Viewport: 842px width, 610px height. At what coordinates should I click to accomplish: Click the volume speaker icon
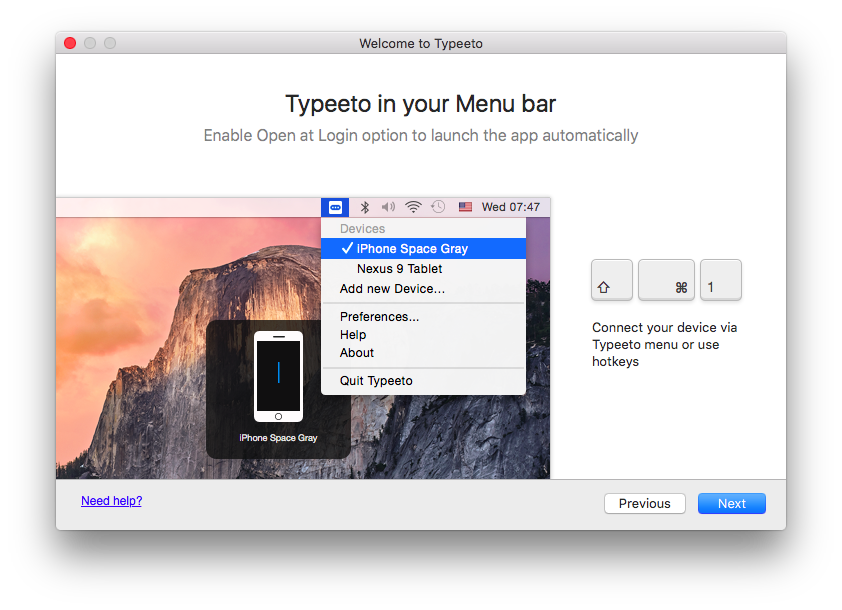[388, 207]
